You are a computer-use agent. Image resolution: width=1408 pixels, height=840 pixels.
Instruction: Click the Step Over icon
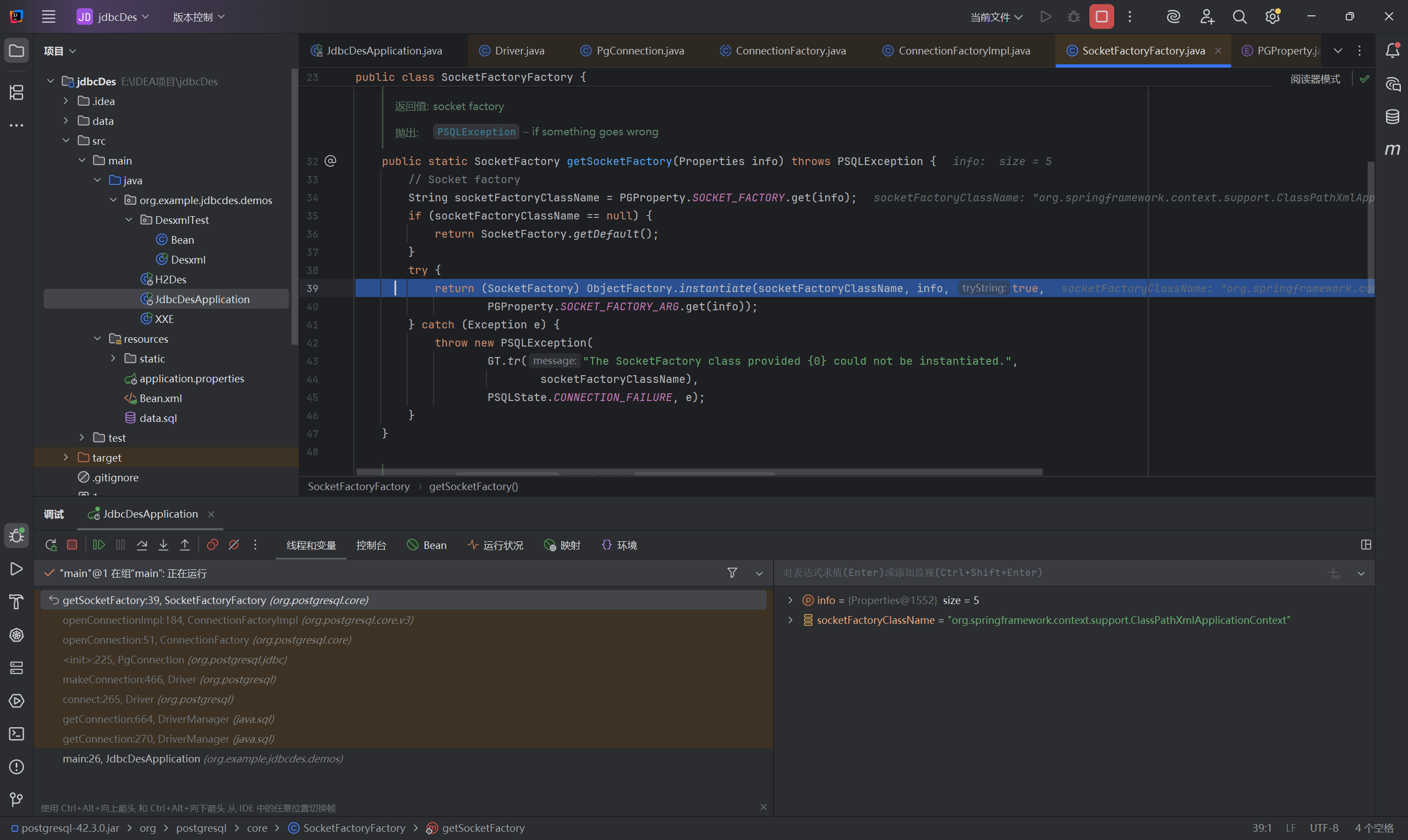click(142, 545)
